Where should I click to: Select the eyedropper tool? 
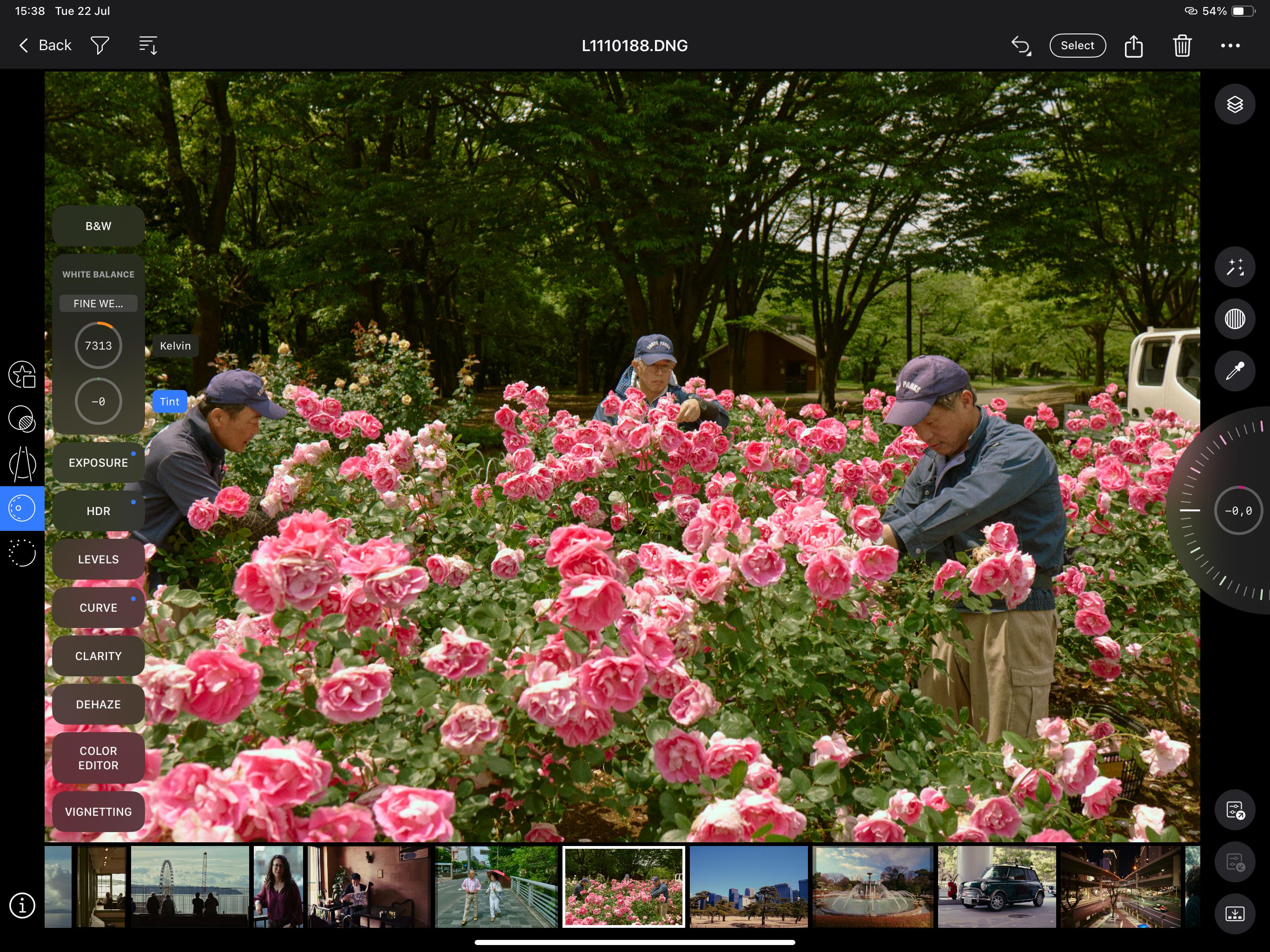pos(1234,370)
